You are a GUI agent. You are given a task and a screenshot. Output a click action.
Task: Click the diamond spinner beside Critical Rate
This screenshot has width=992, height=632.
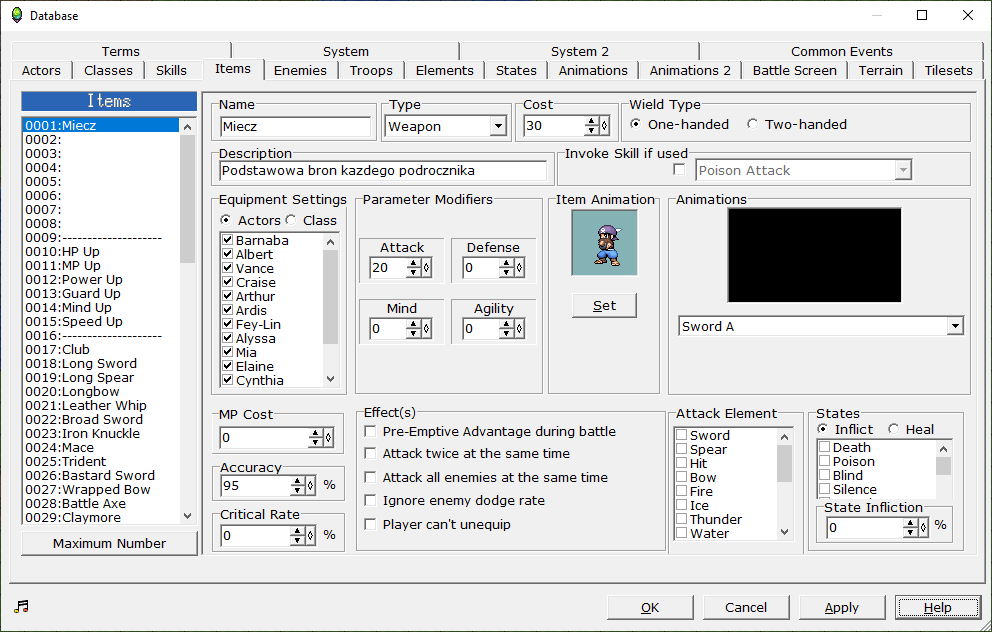tap(310, 535)
